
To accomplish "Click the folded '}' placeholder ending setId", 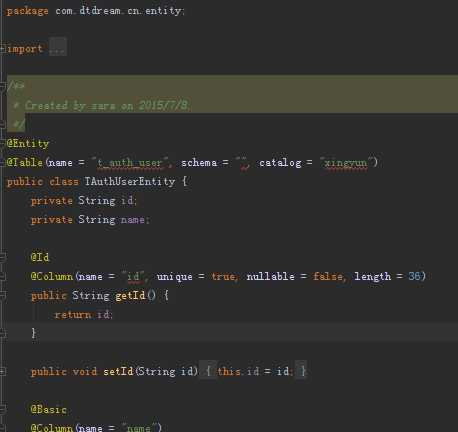I will (302, 371).
